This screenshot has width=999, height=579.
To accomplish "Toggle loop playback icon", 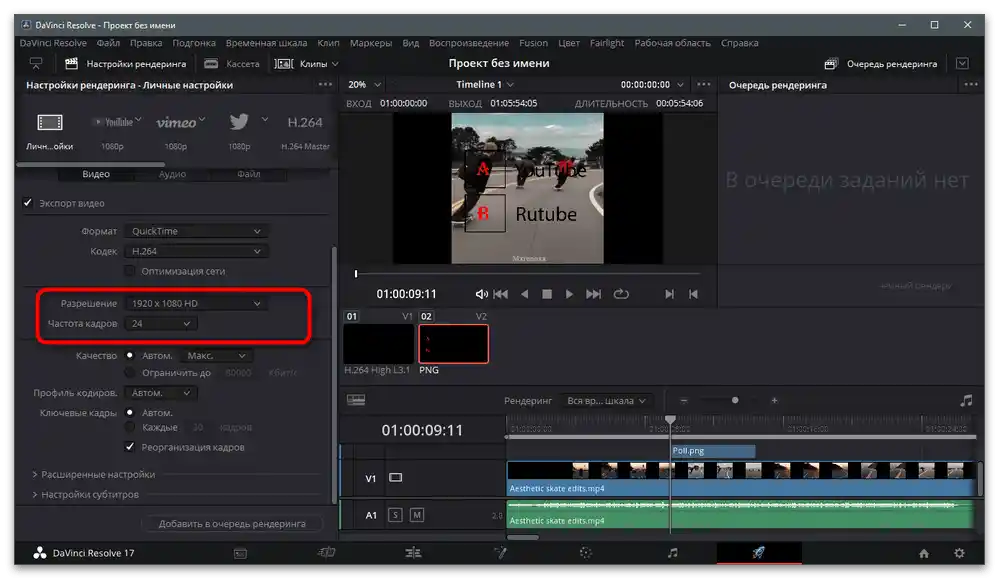I will point(621,294).
